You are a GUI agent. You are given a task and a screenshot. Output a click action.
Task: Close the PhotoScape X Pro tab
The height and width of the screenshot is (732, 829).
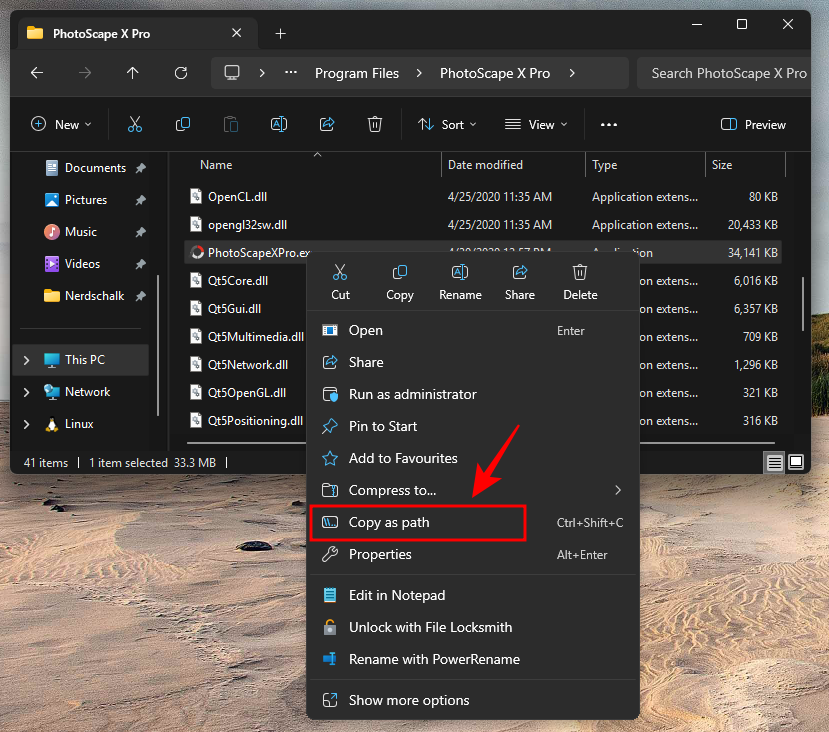pos(236,33)
